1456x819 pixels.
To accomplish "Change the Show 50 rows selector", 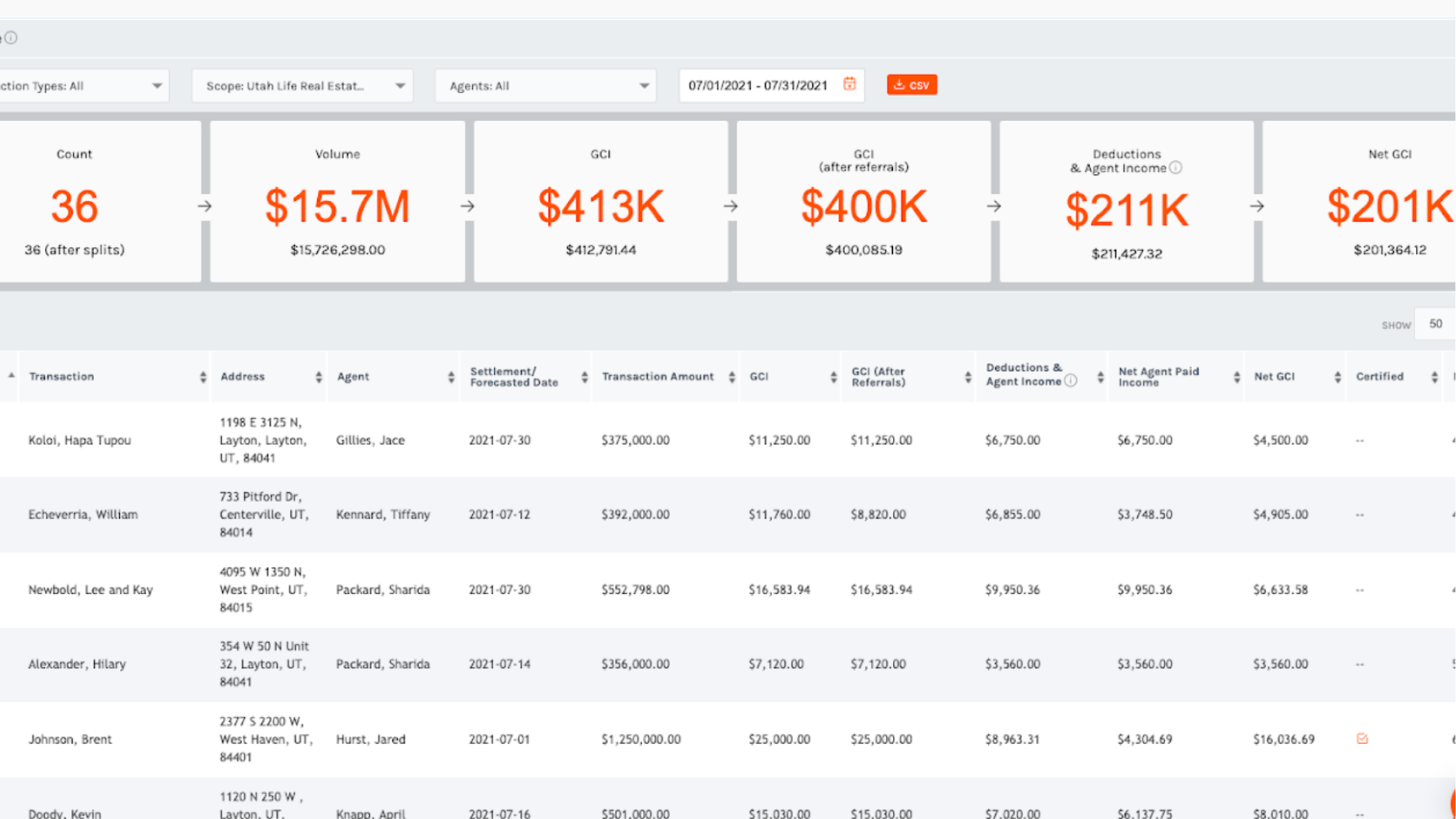I will pos(1436,324).
